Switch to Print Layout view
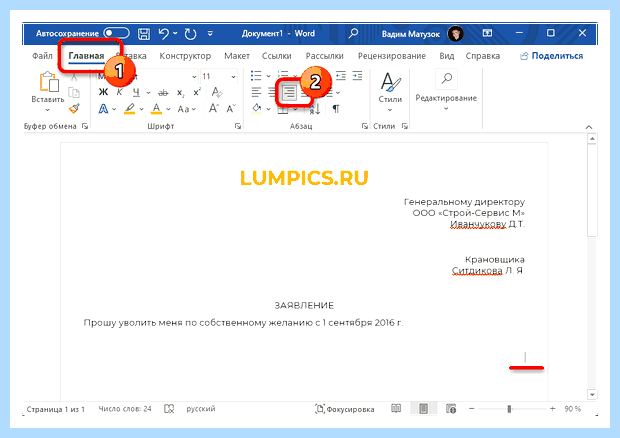620x438 pixels. pos(423,408)
